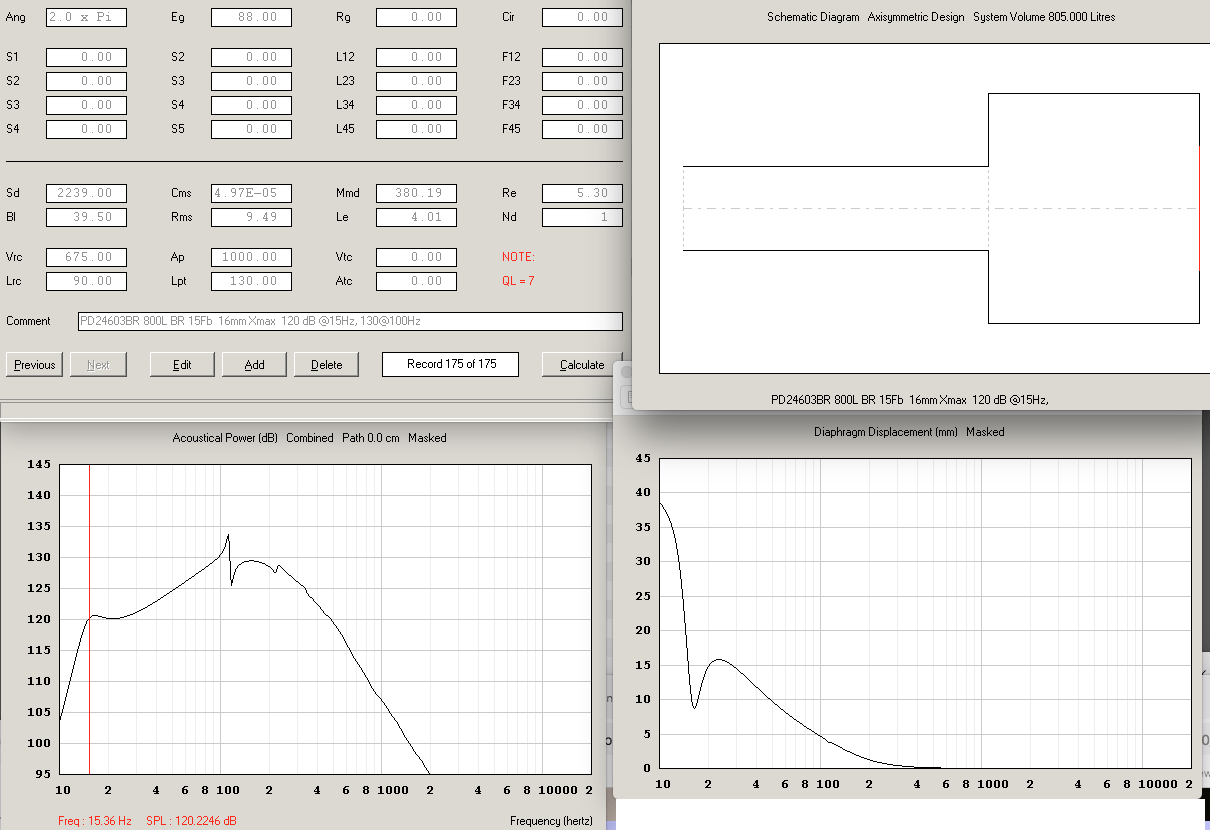Click the Acoustical Power chart title

click(x=309, y=438)
